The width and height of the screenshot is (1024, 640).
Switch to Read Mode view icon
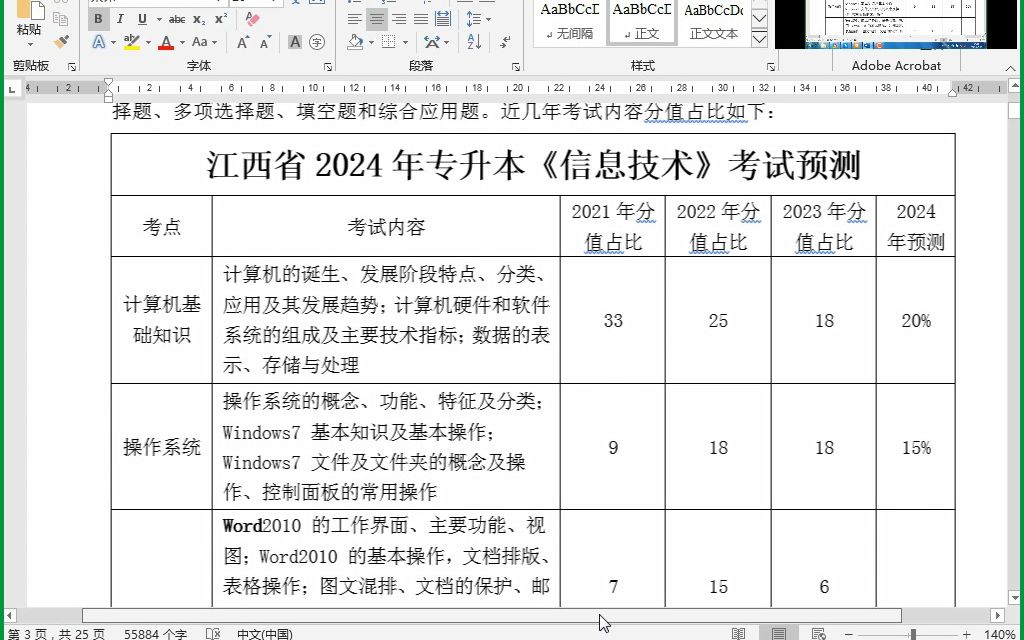pos(738,632)
